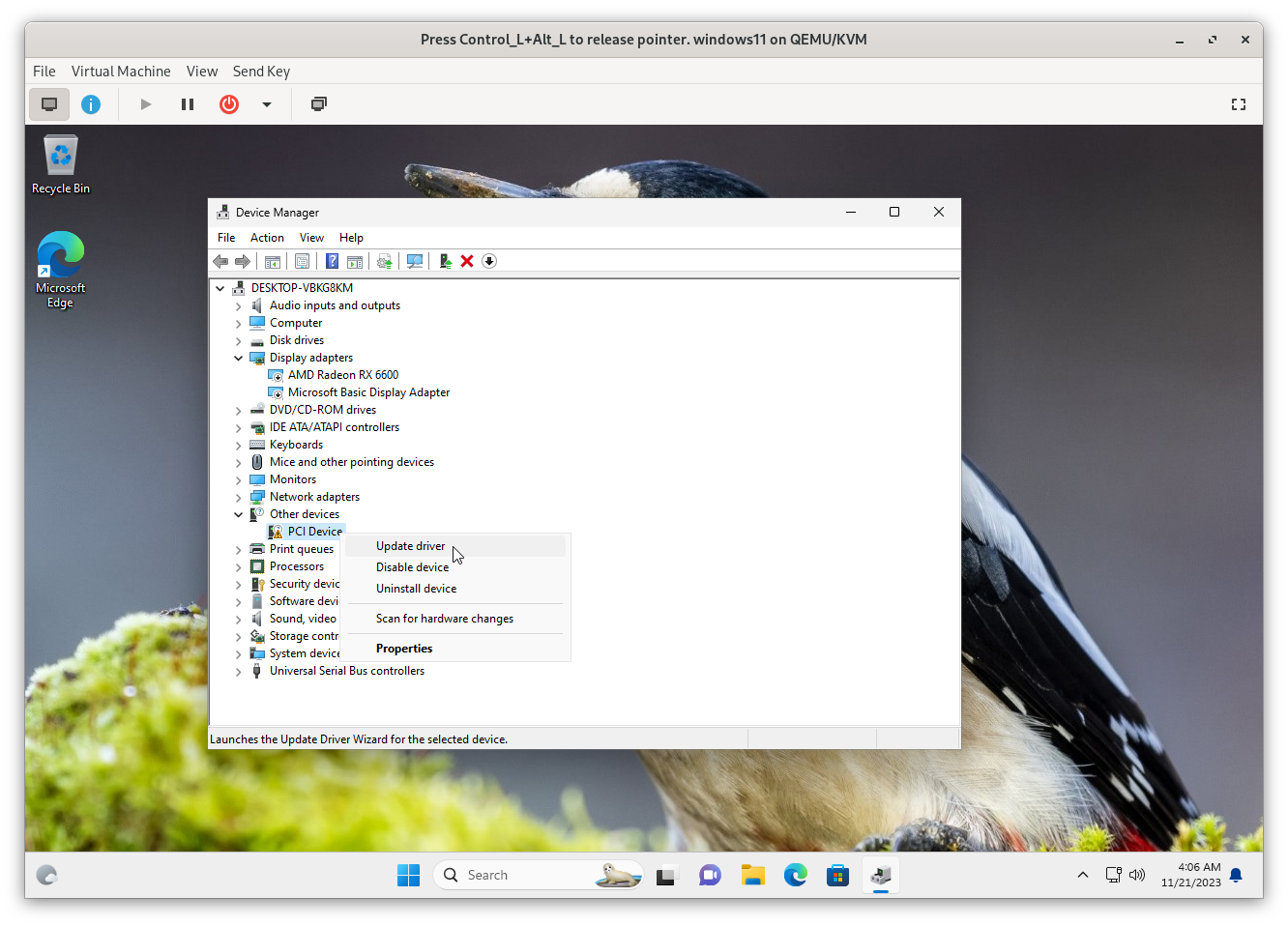Collapse the Other devices category

tap(239, 514)
